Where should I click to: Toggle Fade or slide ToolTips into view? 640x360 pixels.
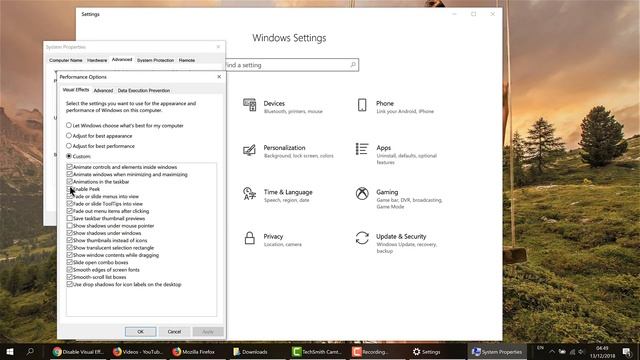point(69,204)
